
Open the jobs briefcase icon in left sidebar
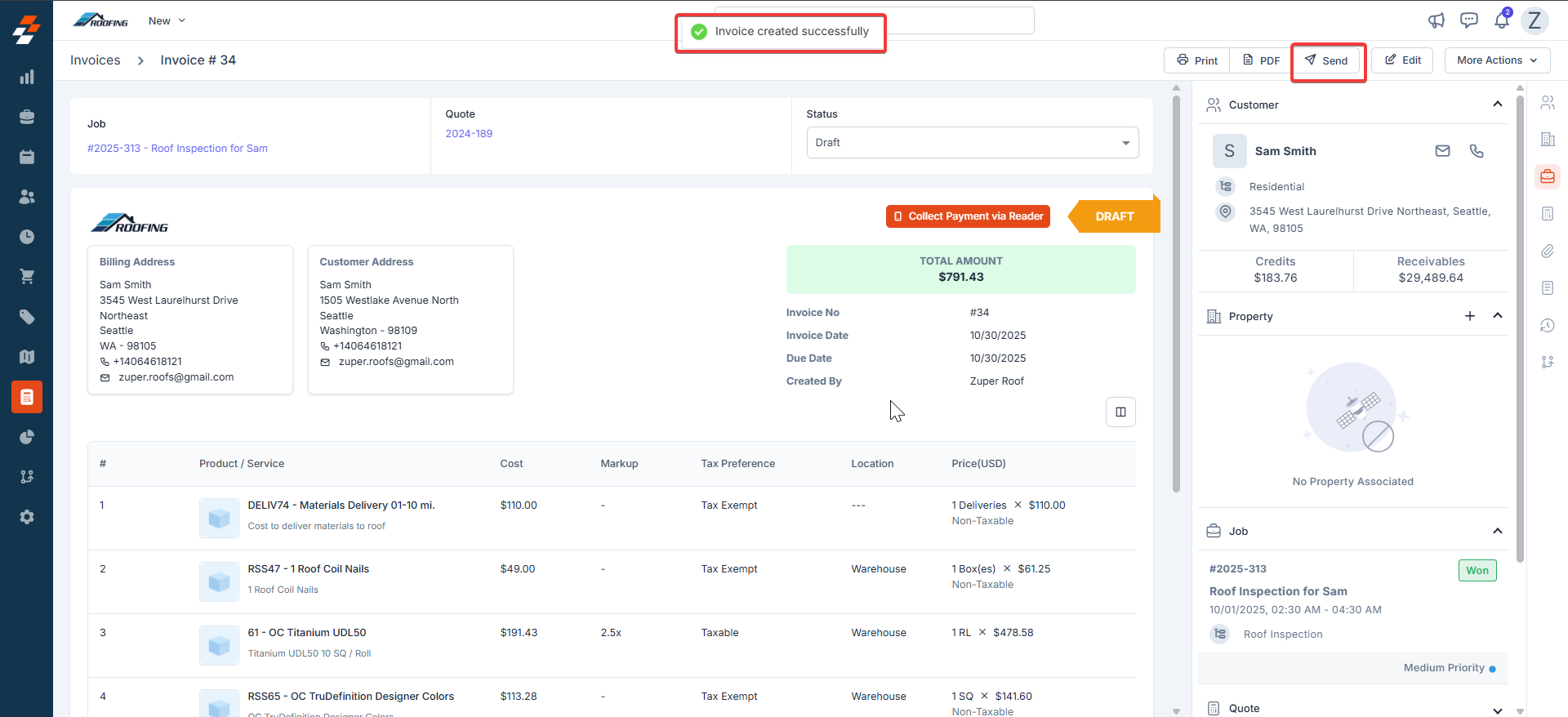(x=27, y=117)
